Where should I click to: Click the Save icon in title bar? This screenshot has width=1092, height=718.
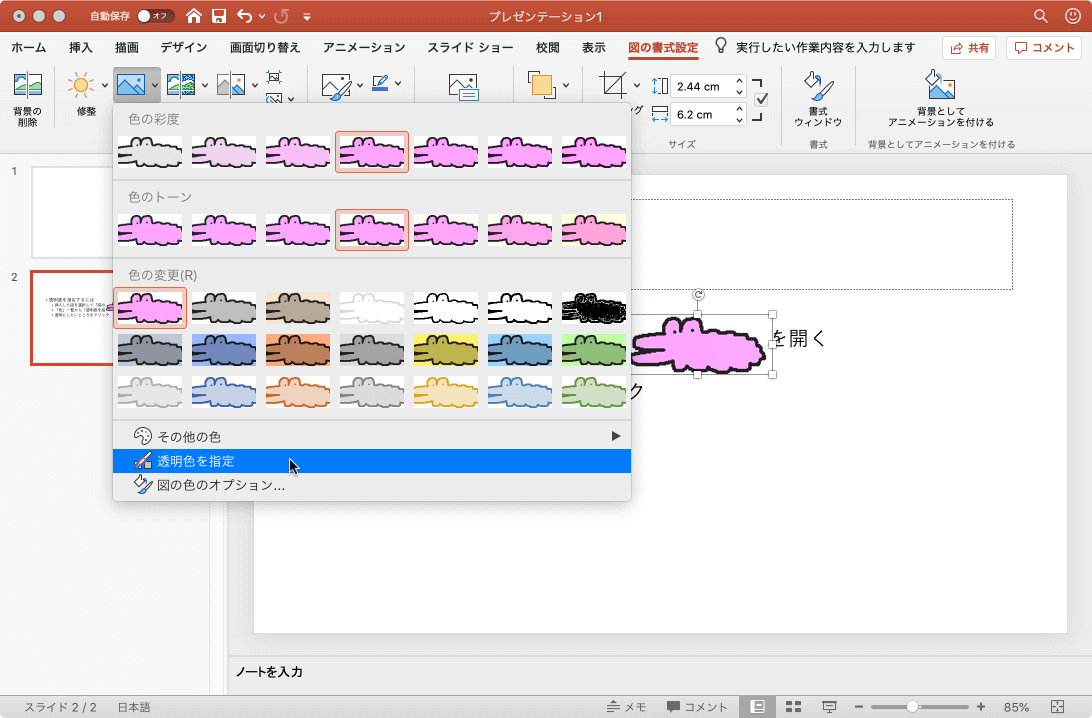tap(218, 16)
